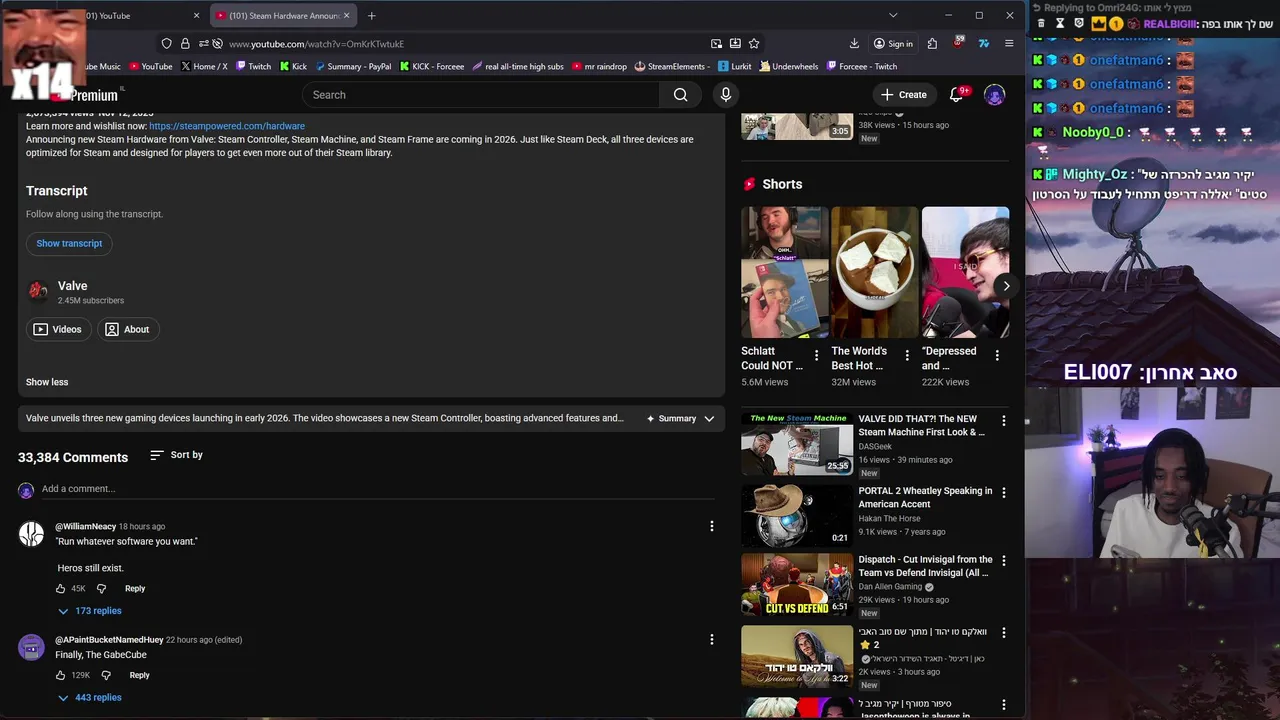Open menu for 'The World's Best Hot' short

[x=907, y=356]
